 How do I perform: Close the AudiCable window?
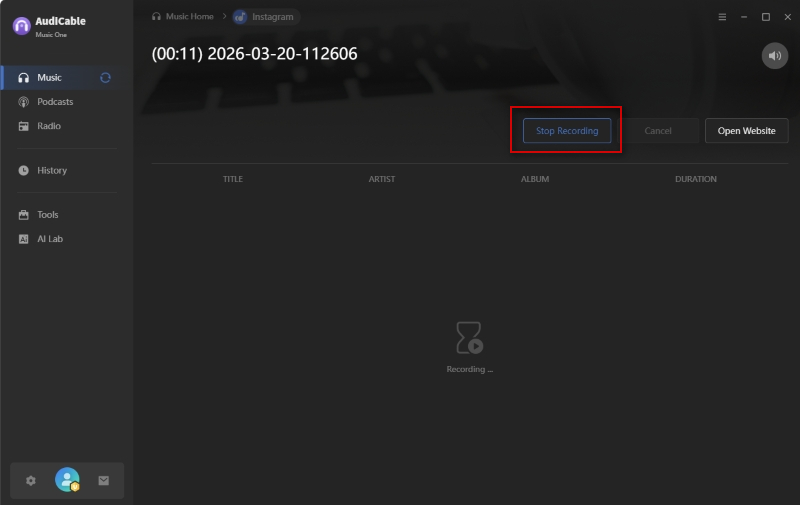coord(788,17)
